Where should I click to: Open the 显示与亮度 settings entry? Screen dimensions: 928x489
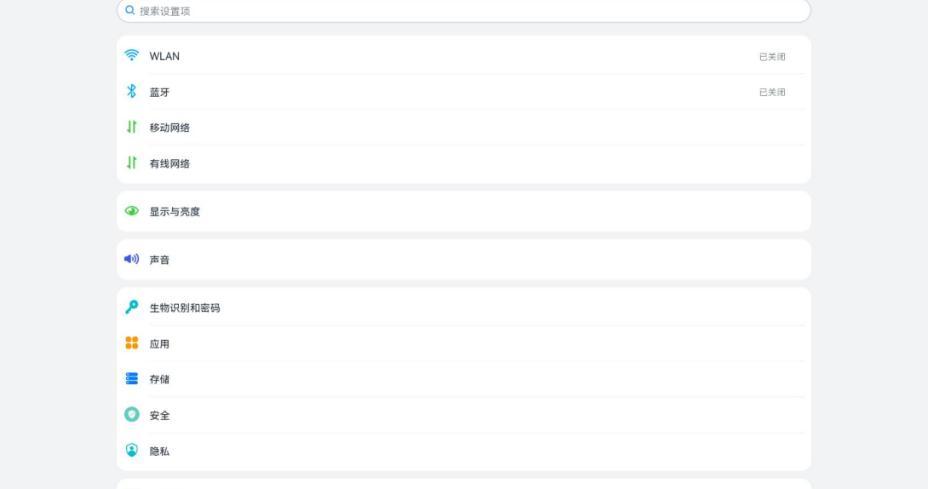pos(175,212)
